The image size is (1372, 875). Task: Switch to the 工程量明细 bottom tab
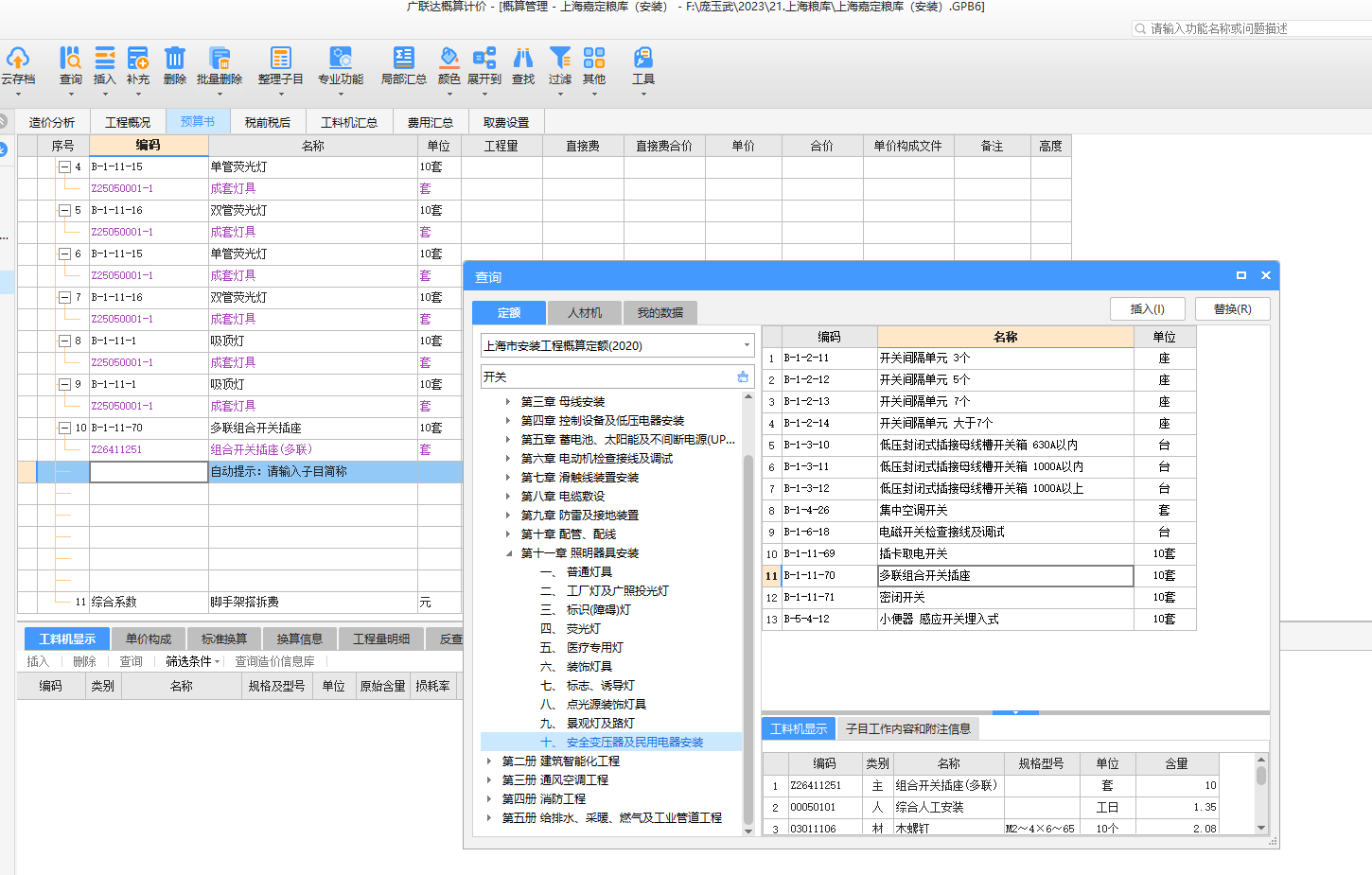[x=381, y=639]
